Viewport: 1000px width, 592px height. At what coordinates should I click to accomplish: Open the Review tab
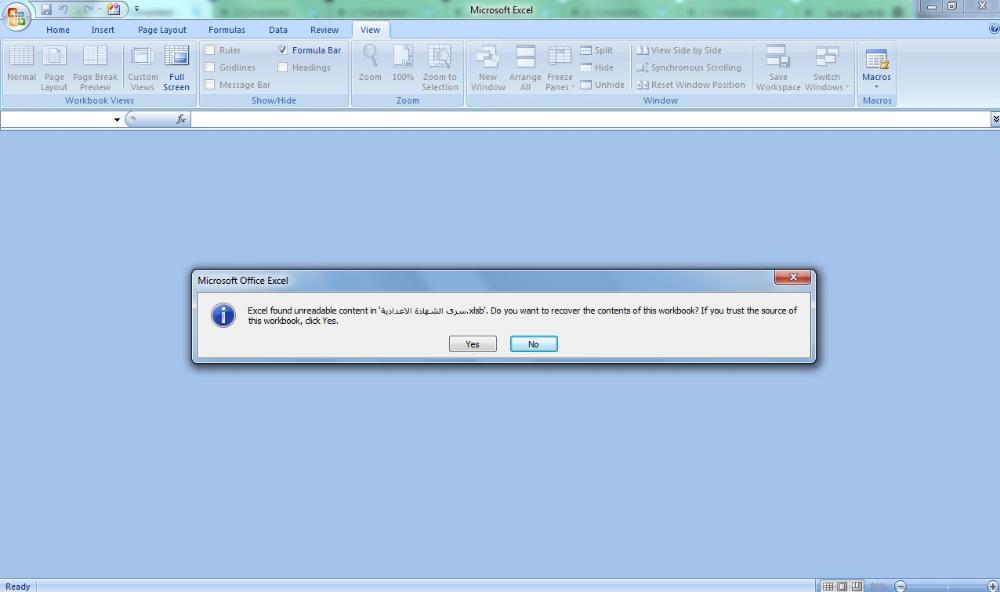324,30
